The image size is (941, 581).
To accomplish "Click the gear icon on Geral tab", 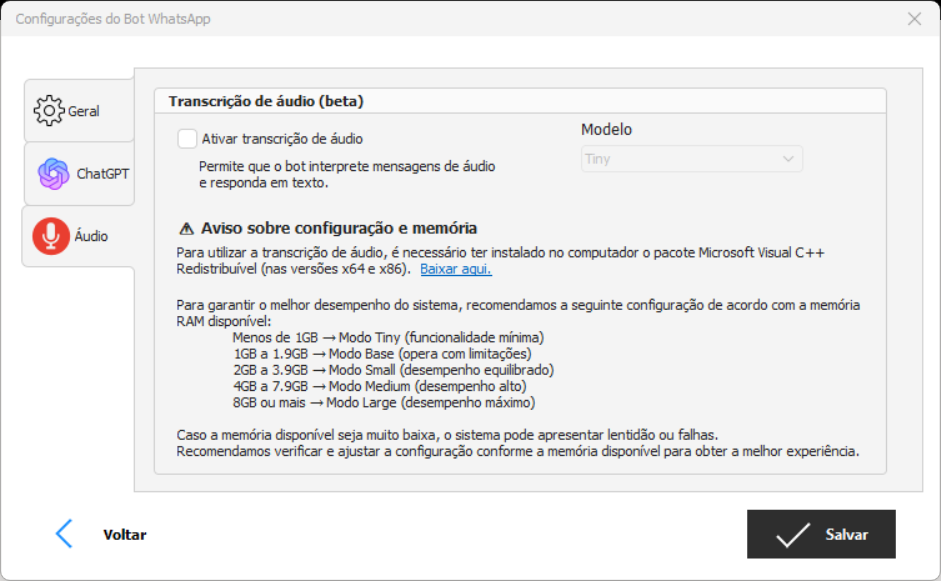I will coord(48,111).
